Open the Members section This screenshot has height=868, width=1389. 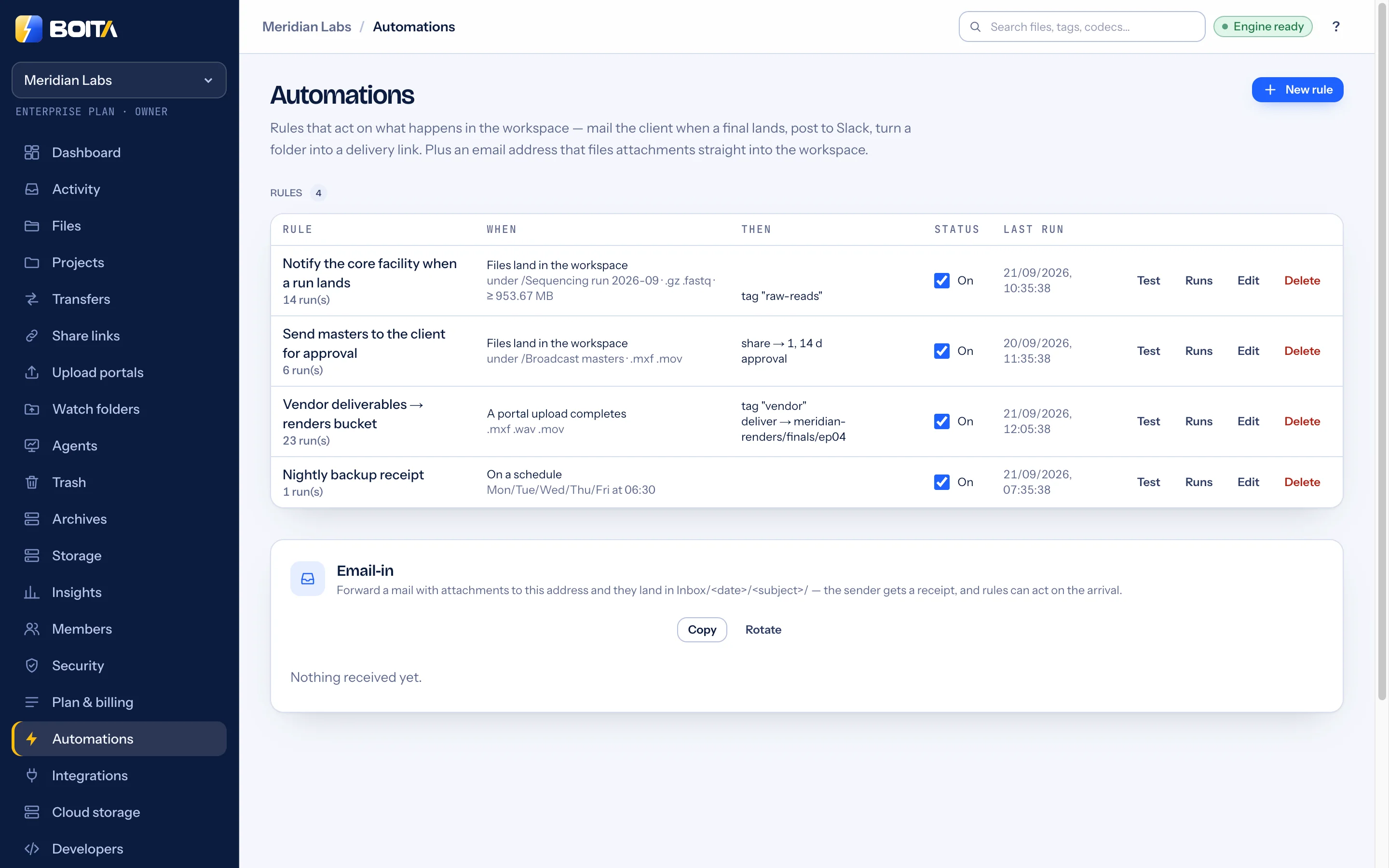119,629
